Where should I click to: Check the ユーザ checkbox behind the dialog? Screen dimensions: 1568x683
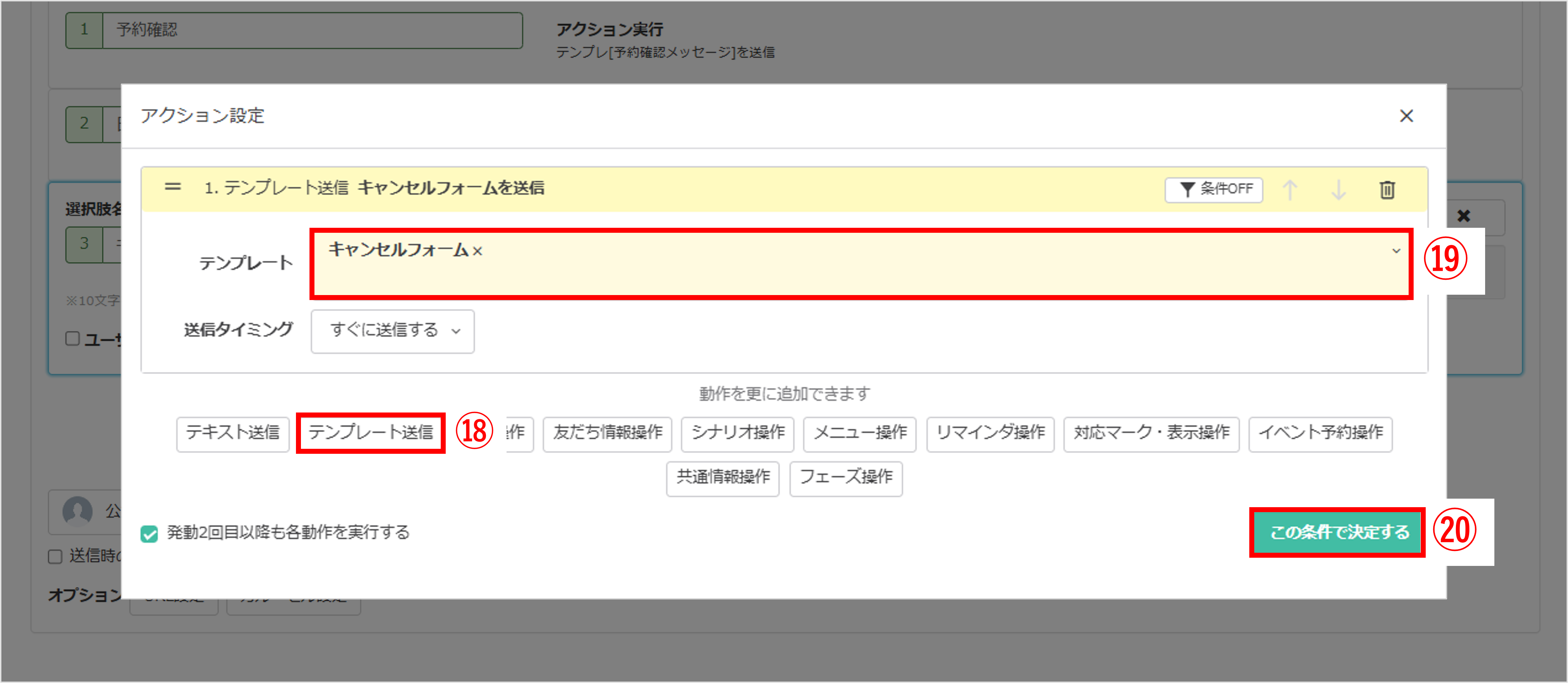point(73,339)
